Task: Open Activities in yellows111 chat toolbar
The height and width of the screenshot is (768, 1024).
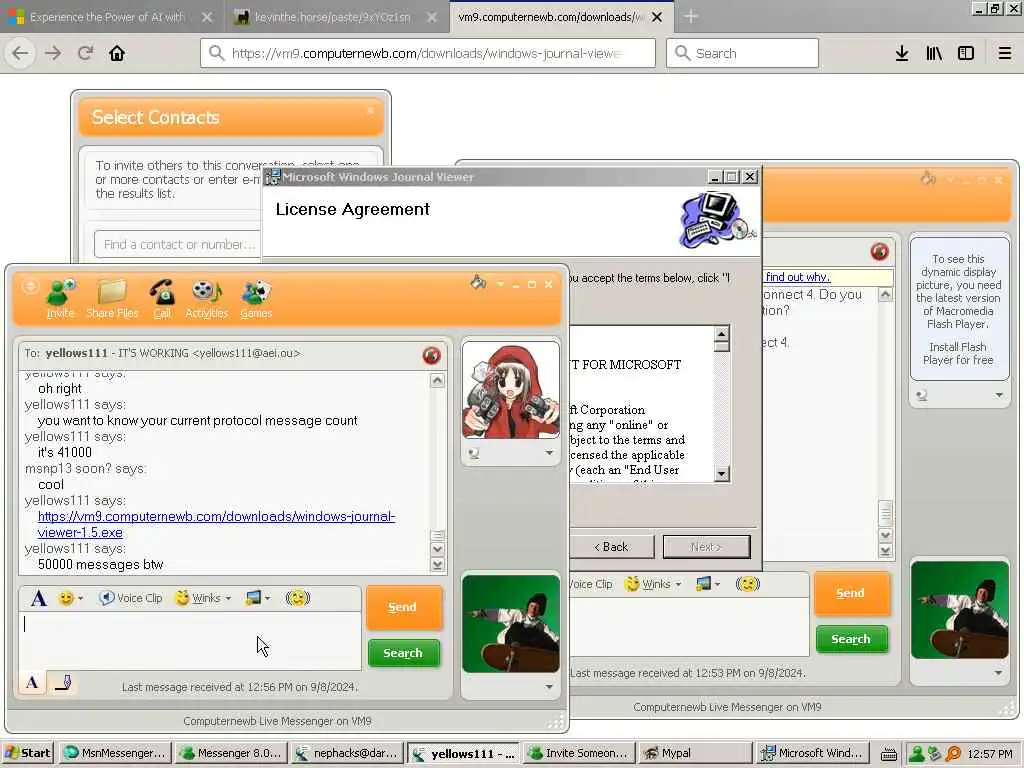Action: tap(206, 298)
